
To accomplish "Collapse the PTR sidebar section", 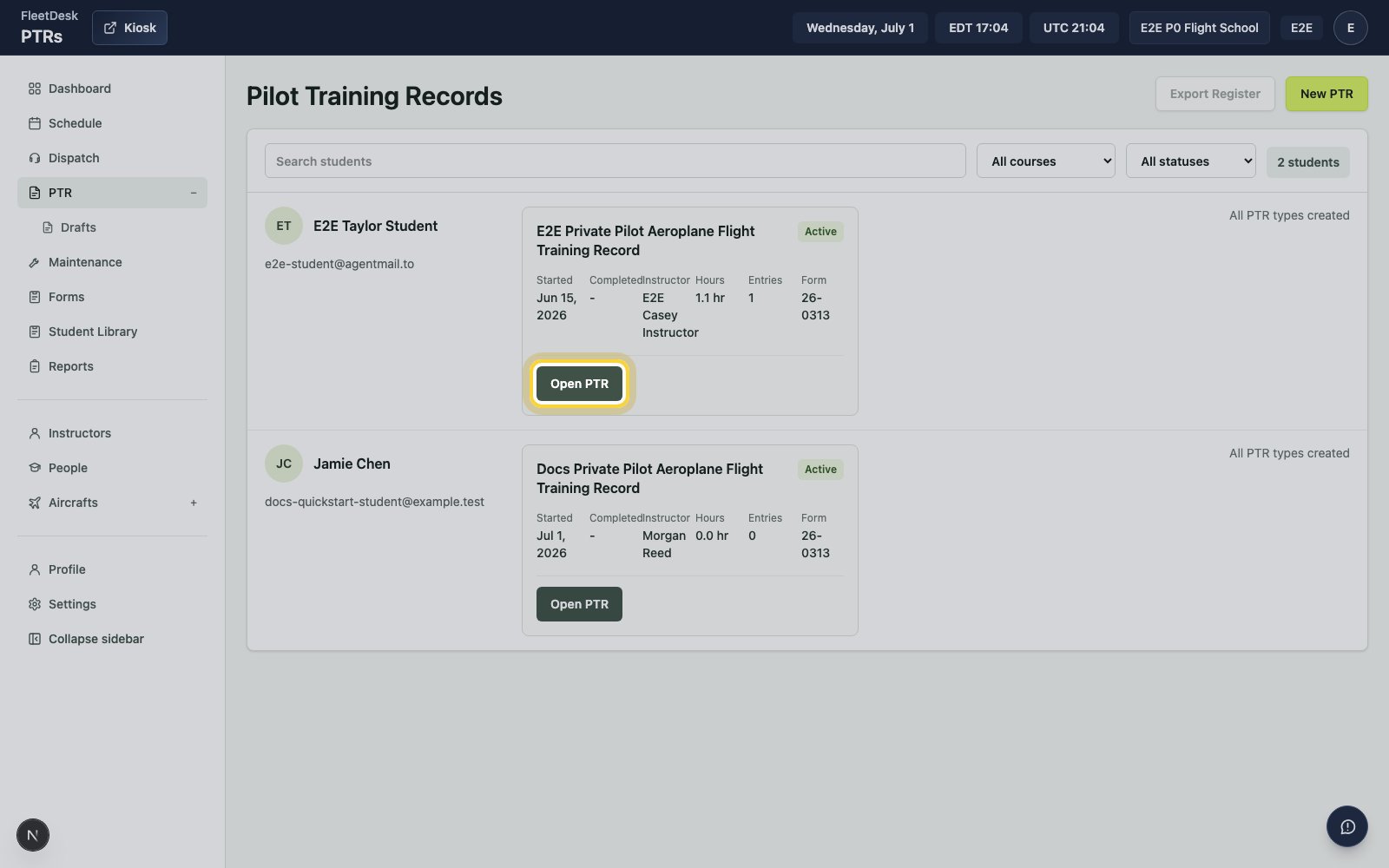I will coord(194,193).
